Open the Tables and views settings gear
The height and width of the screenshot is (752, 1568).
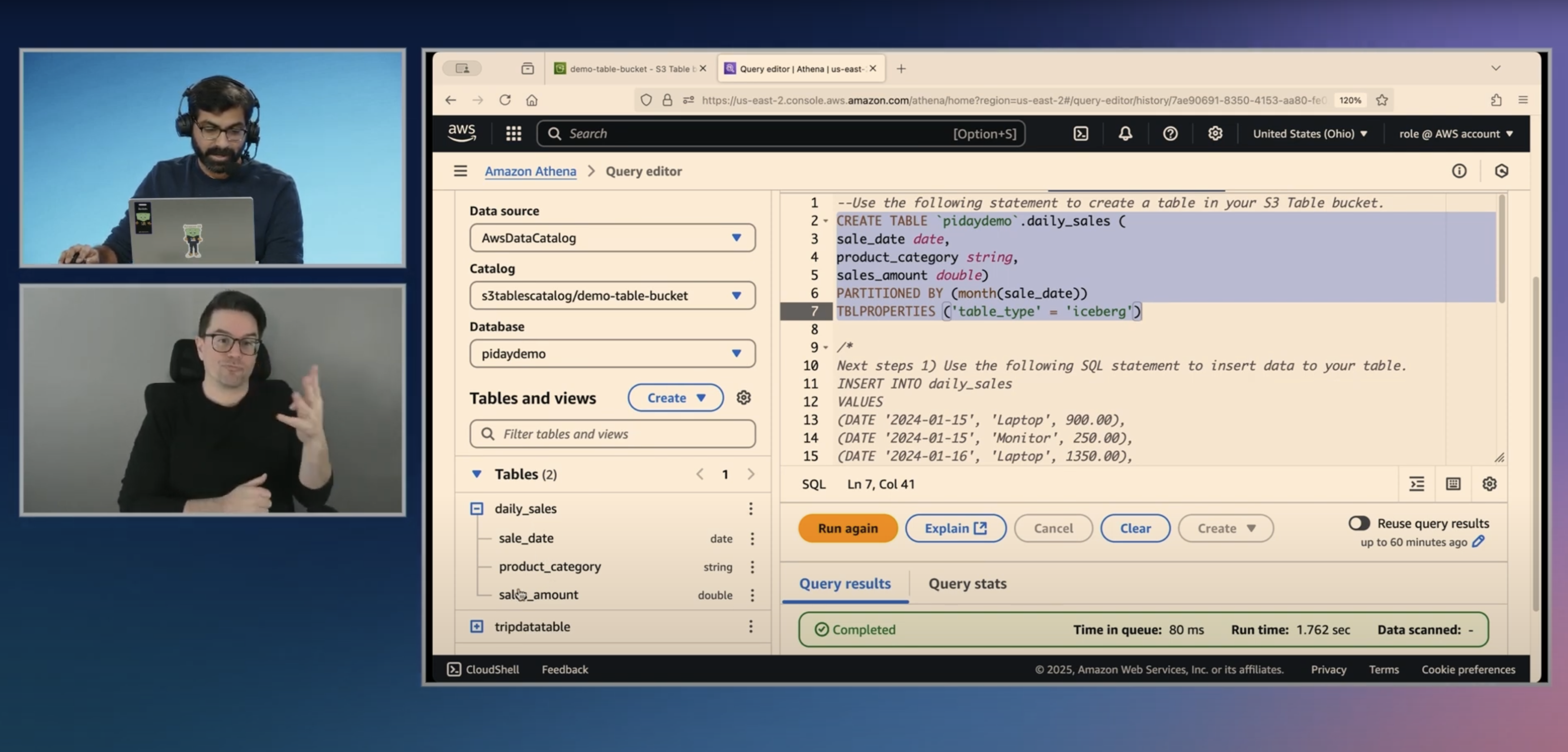click(x=743, y=397)
